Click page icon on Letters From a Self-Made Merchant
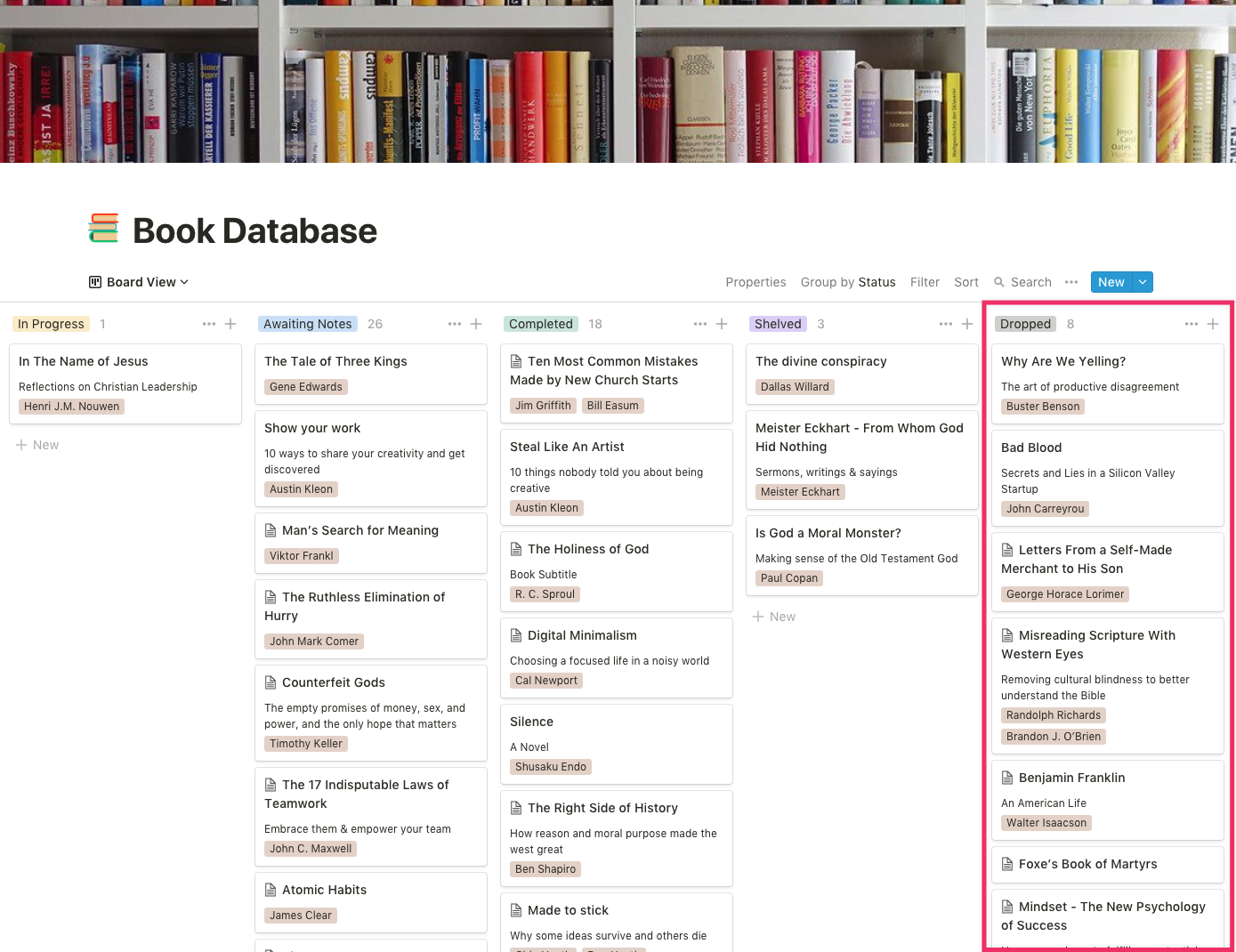This screenshot has height=952, width=1236. tap(1007, 550)
